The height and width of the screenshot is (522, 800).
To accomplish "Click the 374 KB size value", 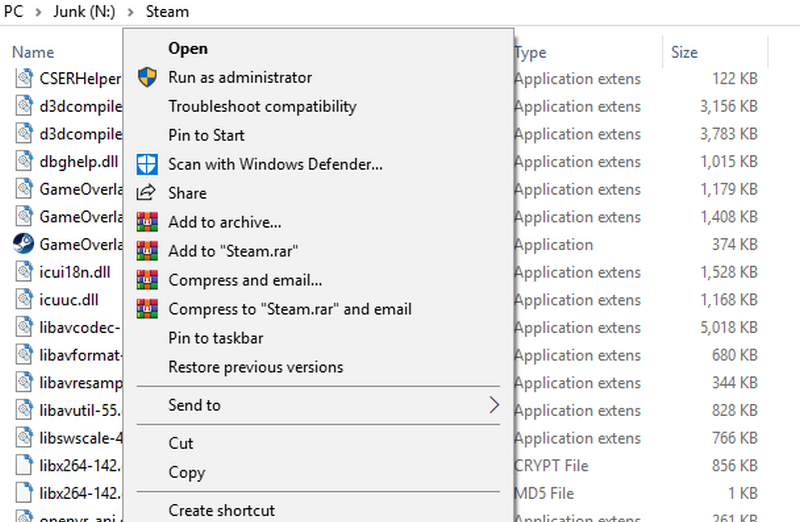I will [x=735, y=244].
